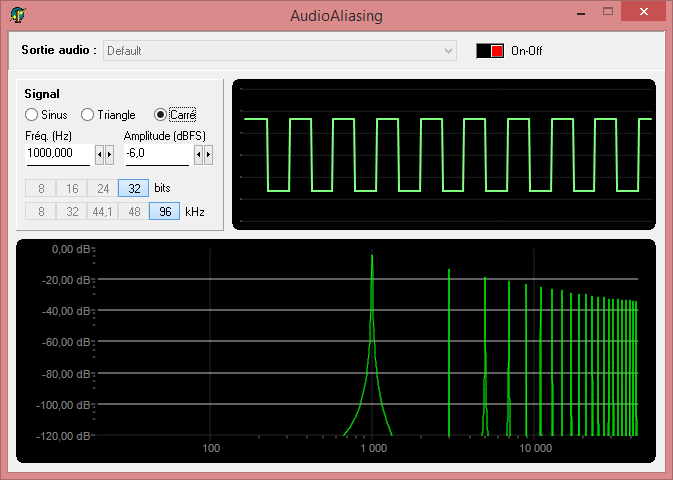Click the 10 000 frequency axis label
The width and height of the screenshot is (673, 480).
[535, 448]
